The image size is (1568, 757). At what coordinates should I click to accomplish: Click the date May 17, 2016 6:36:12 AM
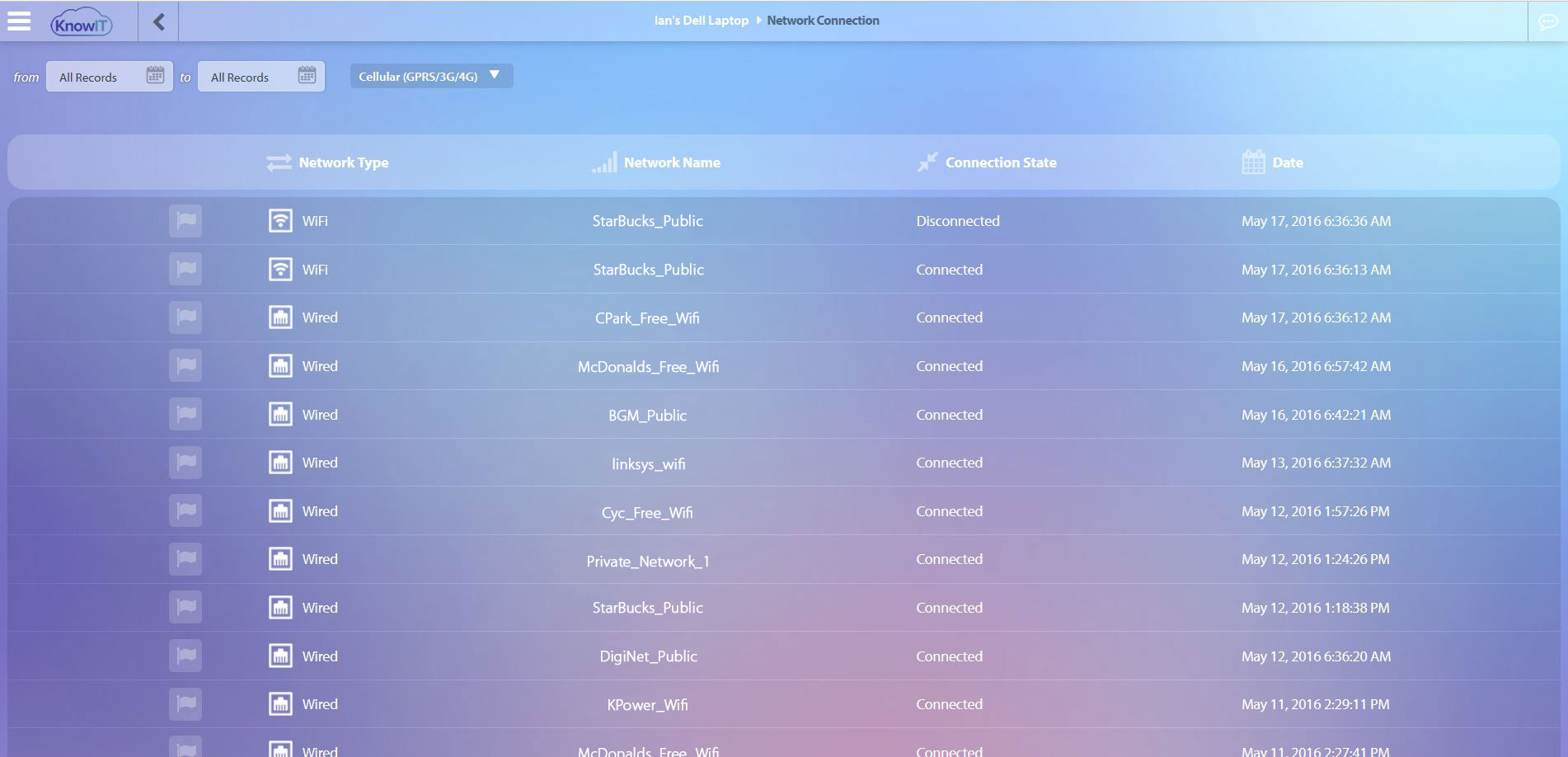pyautogui.click(x=1316, y=317)
